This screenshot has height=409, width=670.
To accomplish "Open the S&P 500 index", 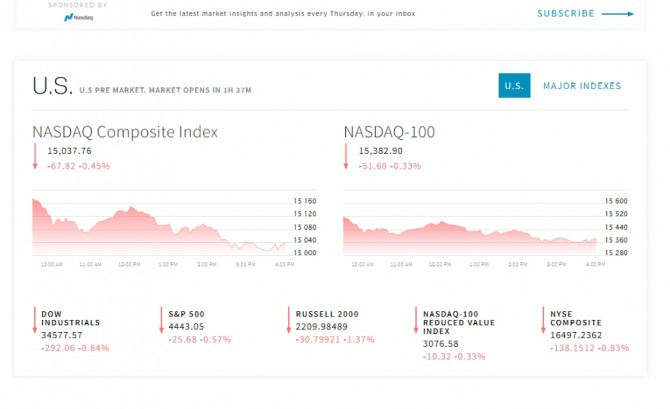I will pos(186,314).
